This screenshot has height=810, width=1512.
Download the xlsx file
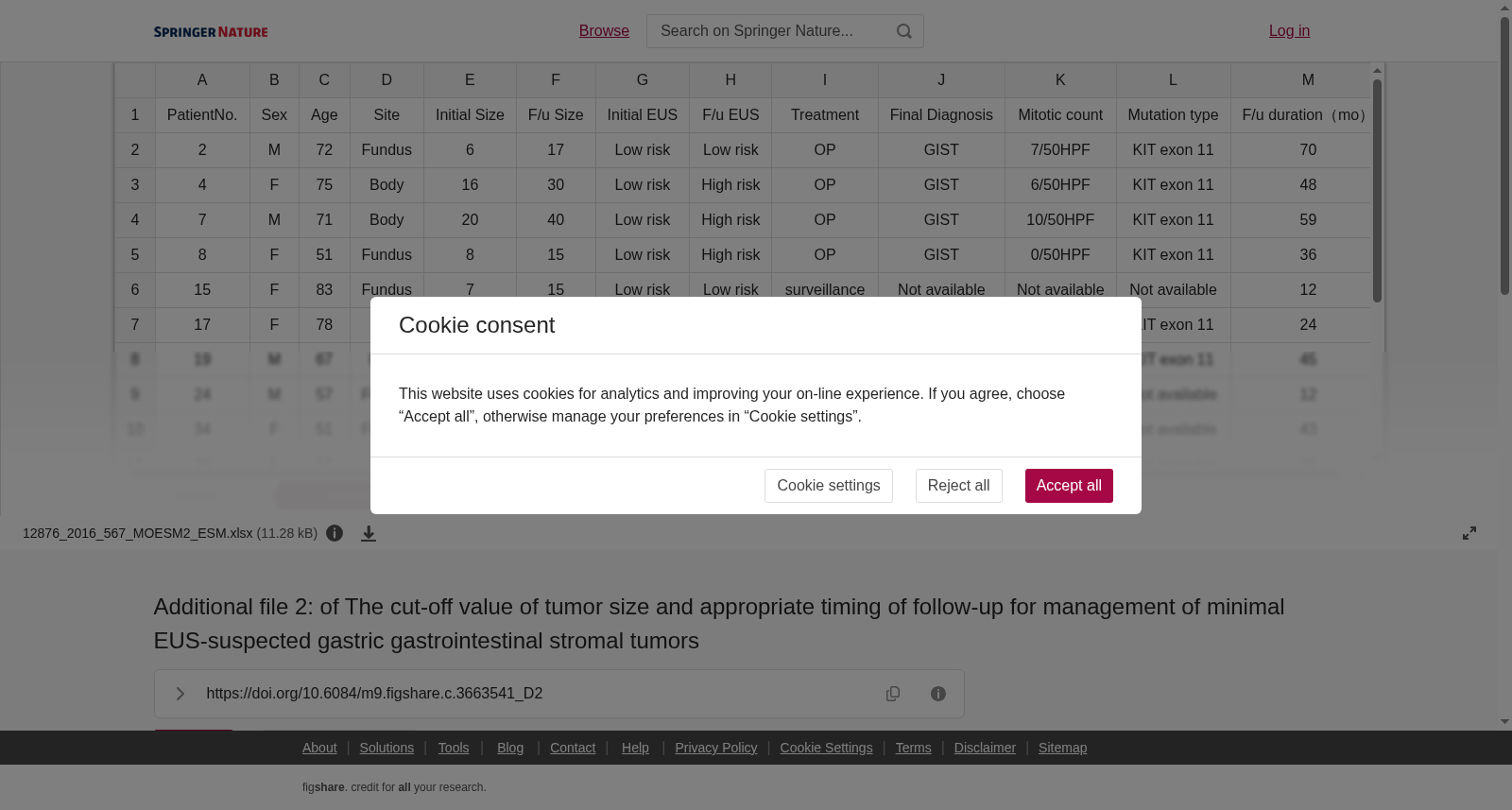point(369,534)
